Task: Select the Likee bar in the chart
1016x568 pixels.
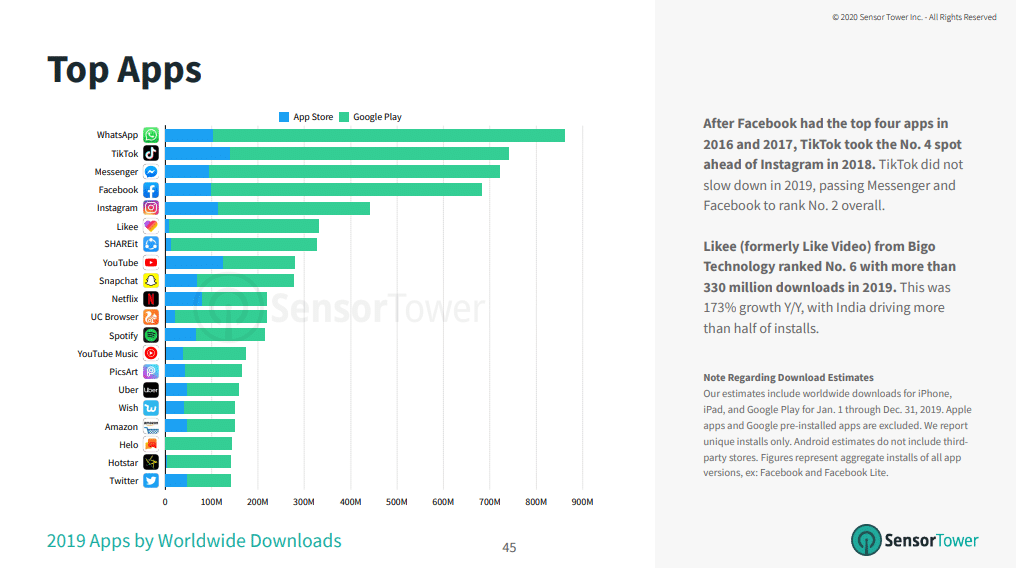Action: [x=243, y=226]
